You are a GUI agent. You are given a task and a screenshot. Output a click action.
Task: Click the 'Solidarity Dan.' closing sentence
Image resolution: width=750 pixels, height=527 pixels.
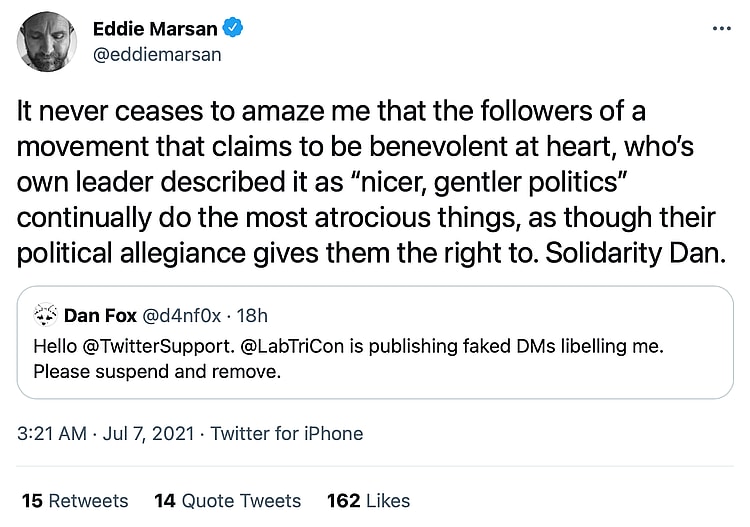tap(634, 253)
